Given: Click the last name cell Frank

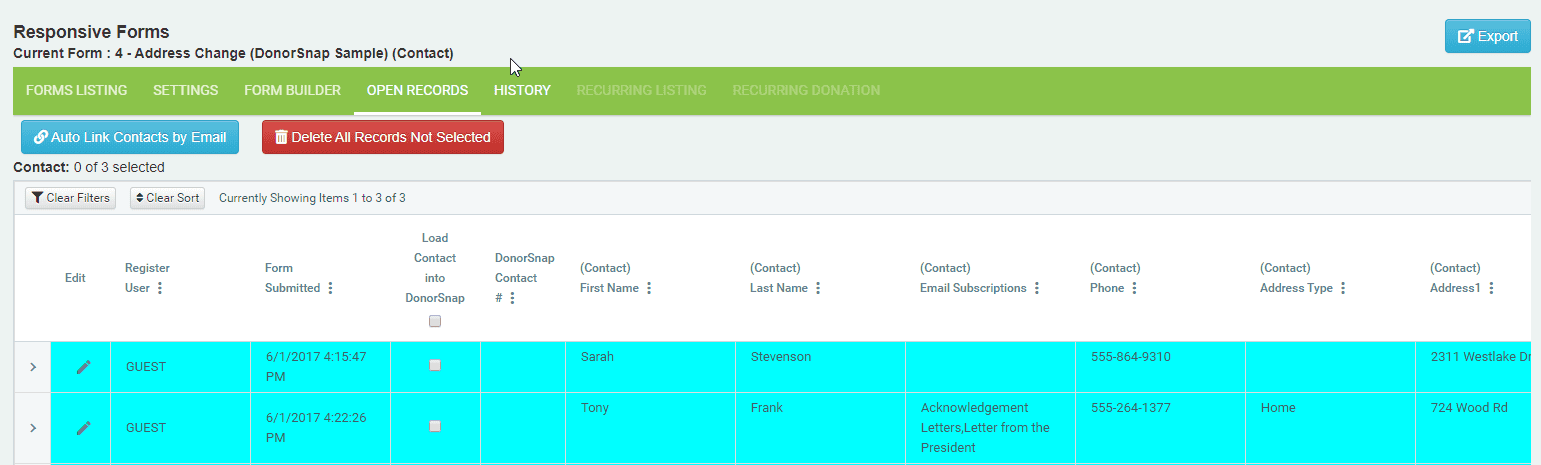Looking at the screenshot, I should [820, 428].
